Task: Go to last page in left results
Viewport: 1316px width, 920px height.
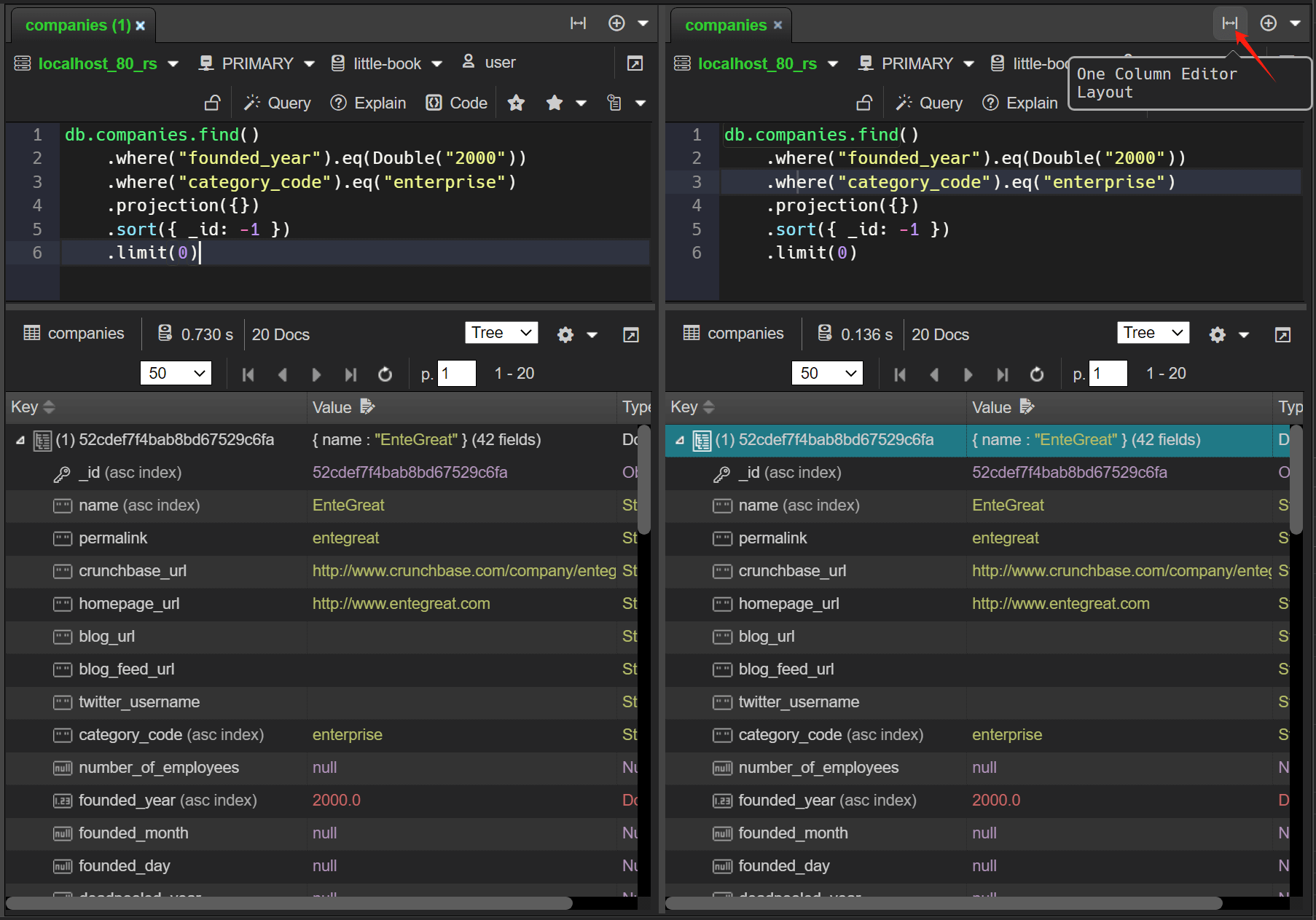Action: 350,374
